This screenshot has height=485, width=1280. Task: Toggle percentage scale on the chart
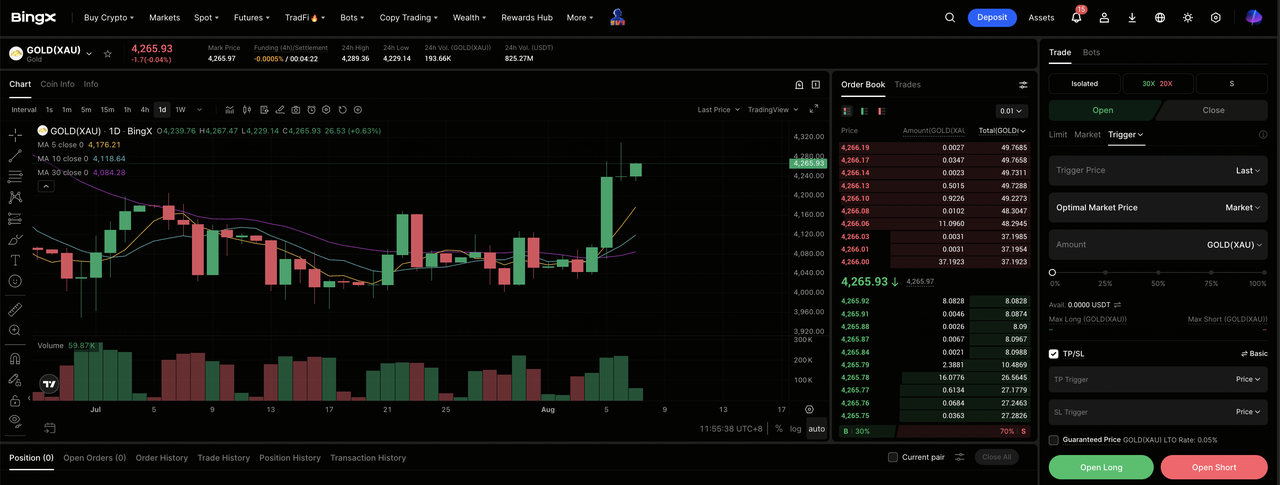[x=779, y=428]
